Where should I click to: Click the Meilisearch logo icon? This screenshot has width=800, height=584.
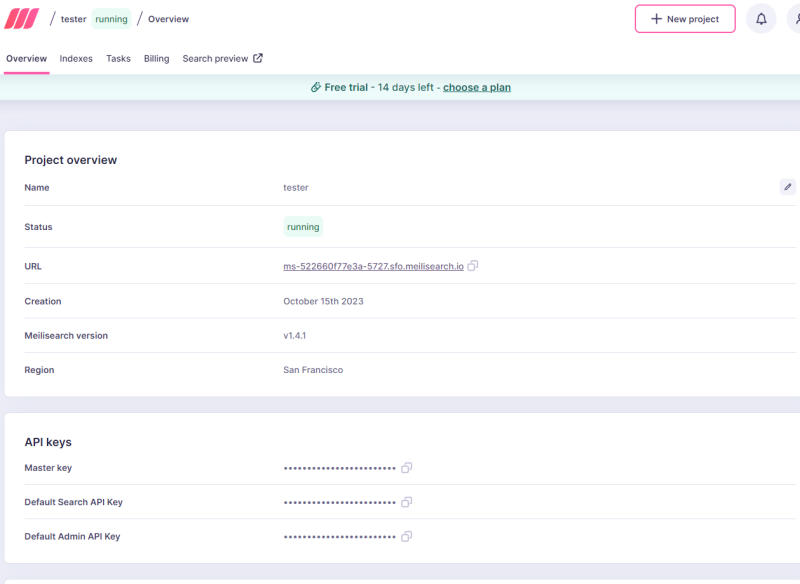coord(21,19)
